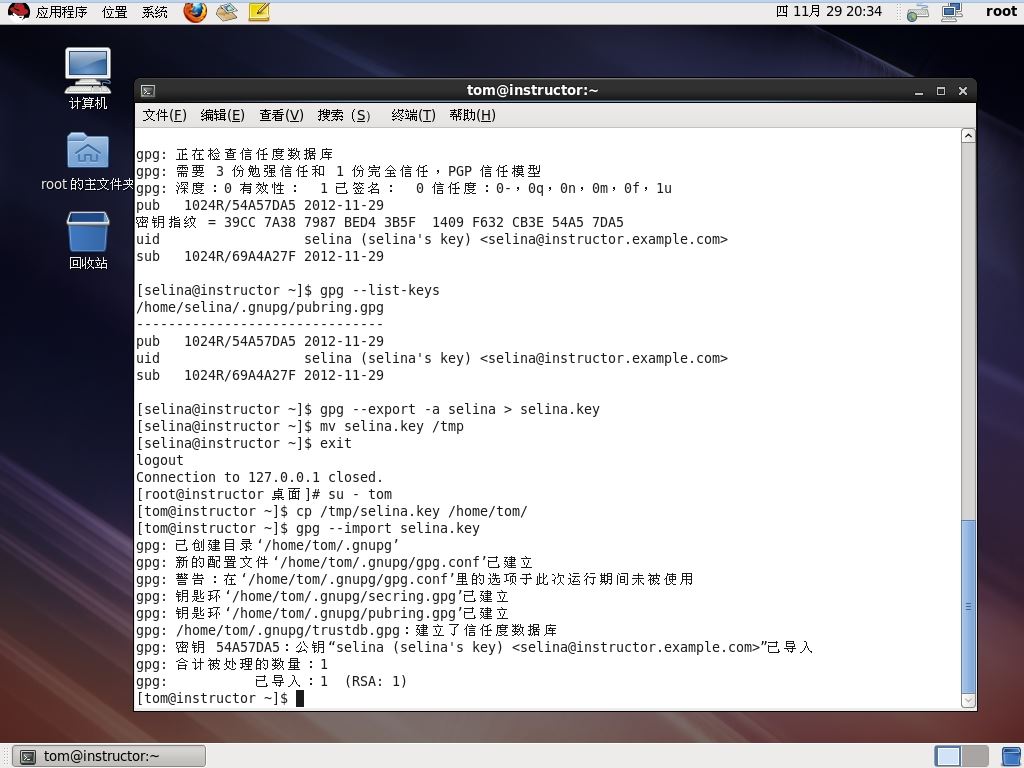Open the 位置 menu
The image size is (1024, 768).
click(x=114, y=12)
